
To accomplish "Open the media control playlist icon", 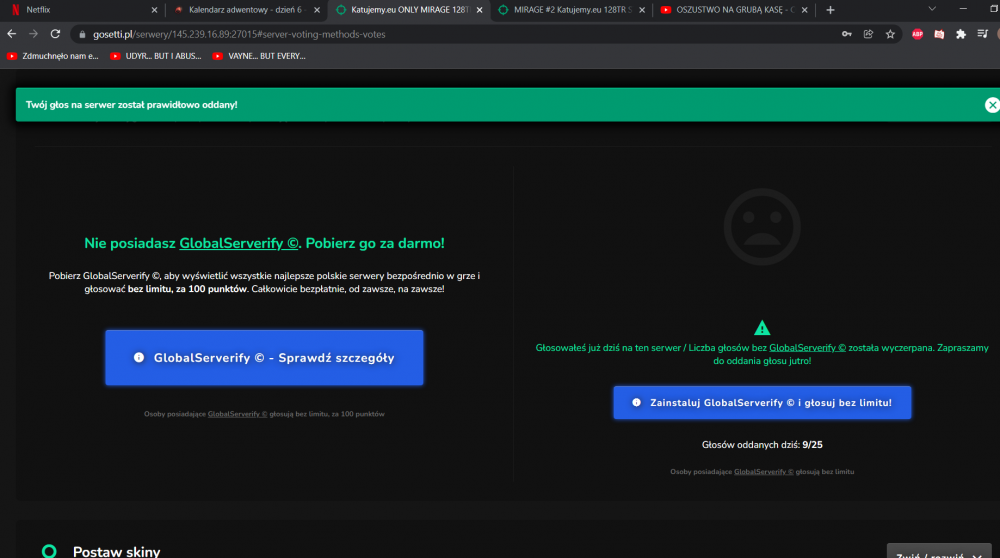I will [982, 34].
